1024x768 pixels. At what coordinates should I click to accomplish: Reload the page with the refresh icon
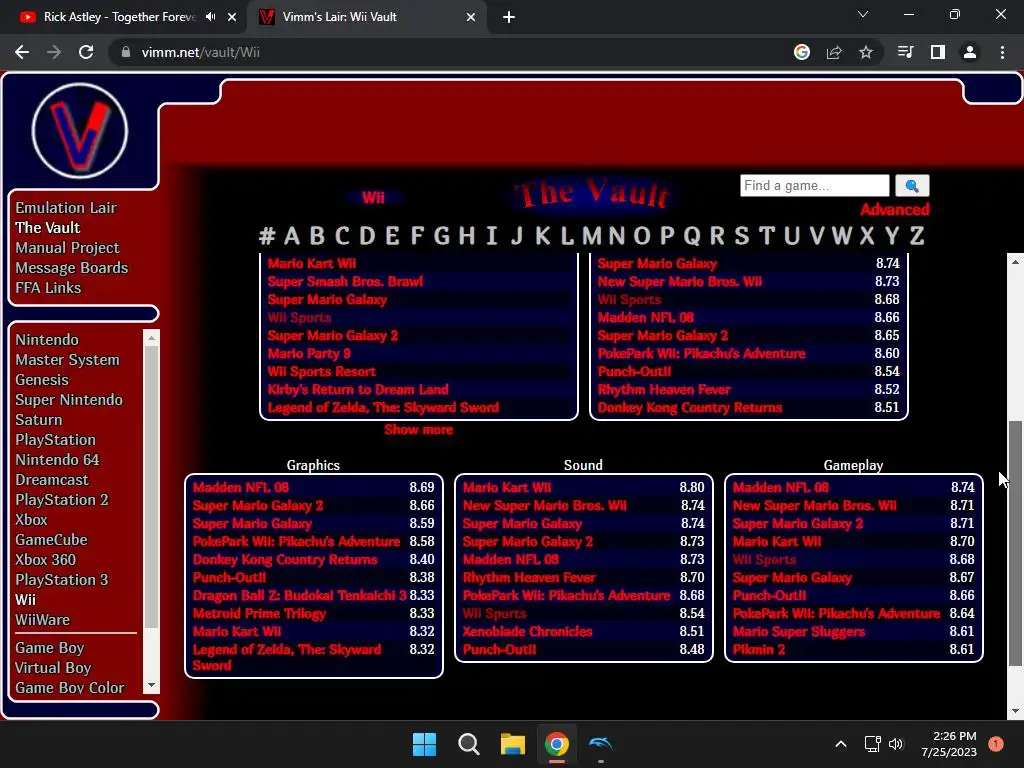86,52
